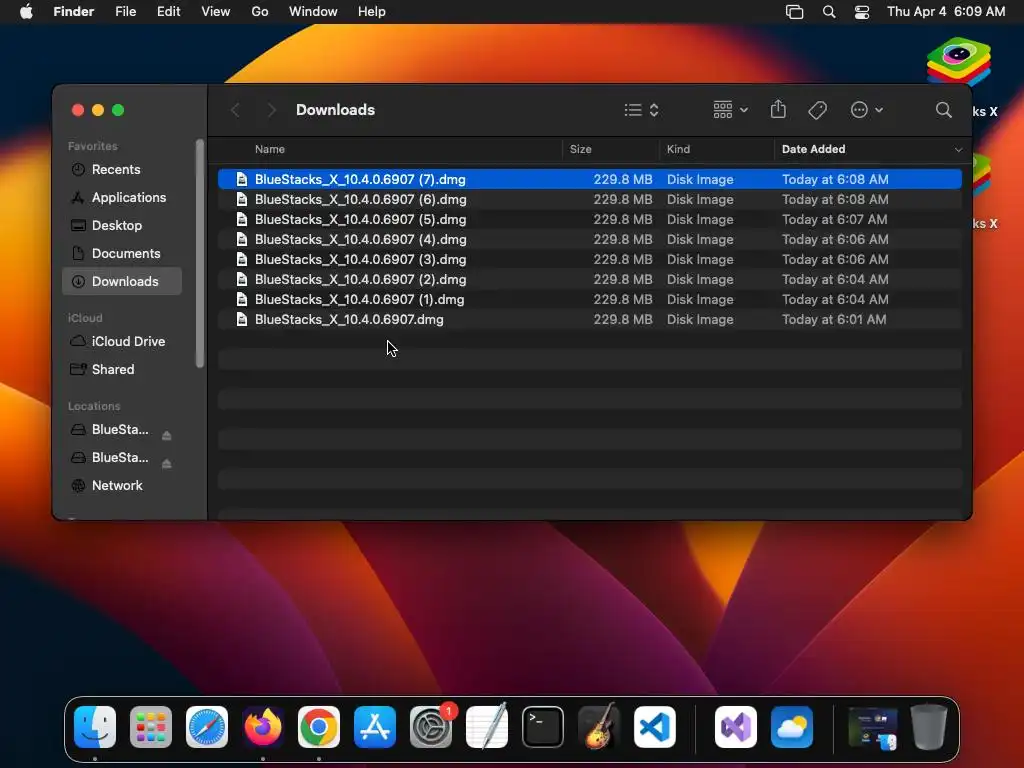
Task: Select BlueStacks_X_10.4.0.6907 (5).dmg file
Action: [x=590, y=219]
